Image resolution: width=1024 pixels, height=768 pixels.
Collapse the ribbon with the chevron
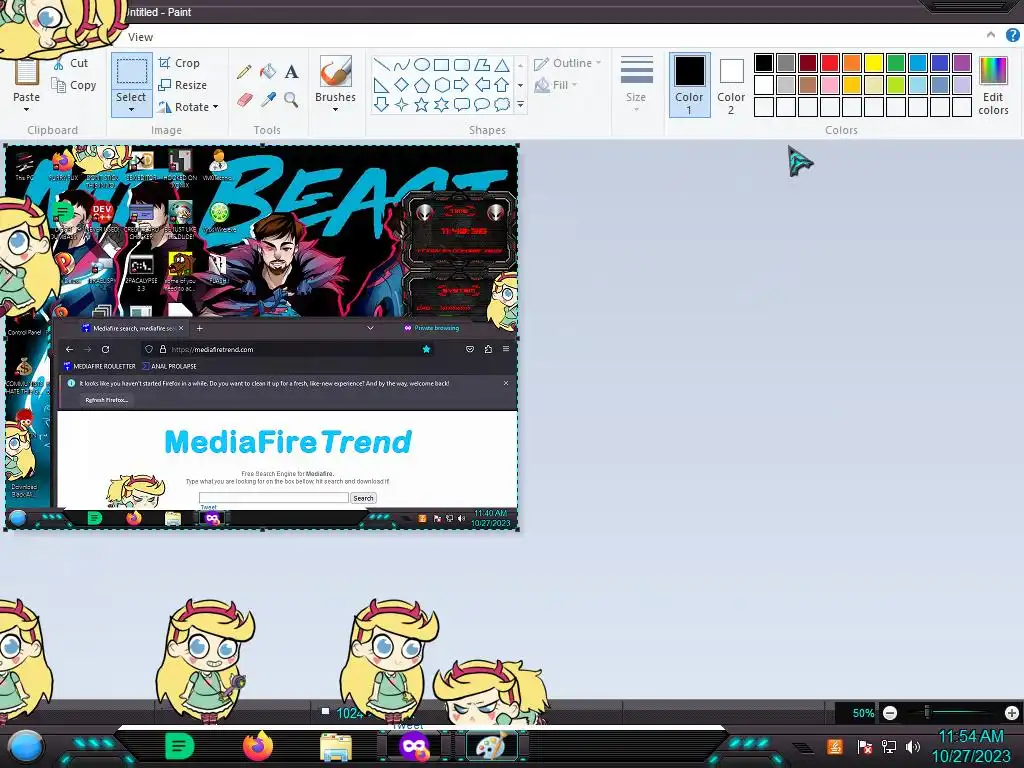(x=991, y=35)
